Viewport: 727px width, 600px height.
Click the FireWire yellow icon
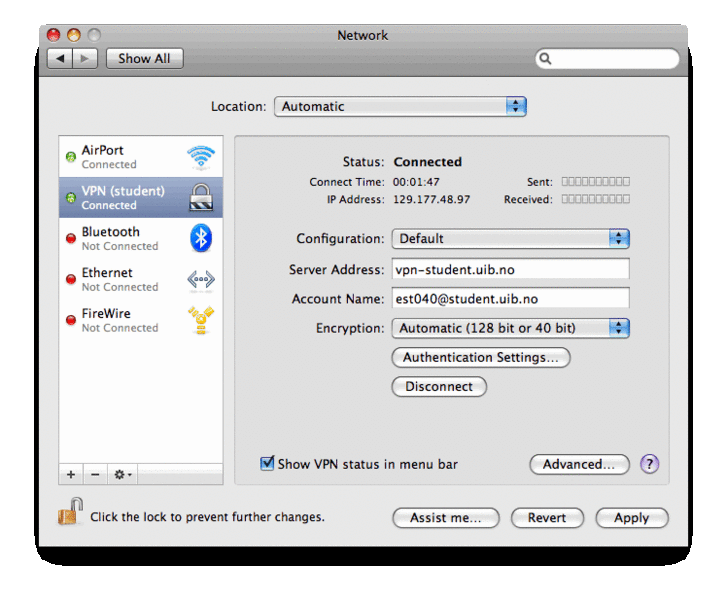coord(201,320)
